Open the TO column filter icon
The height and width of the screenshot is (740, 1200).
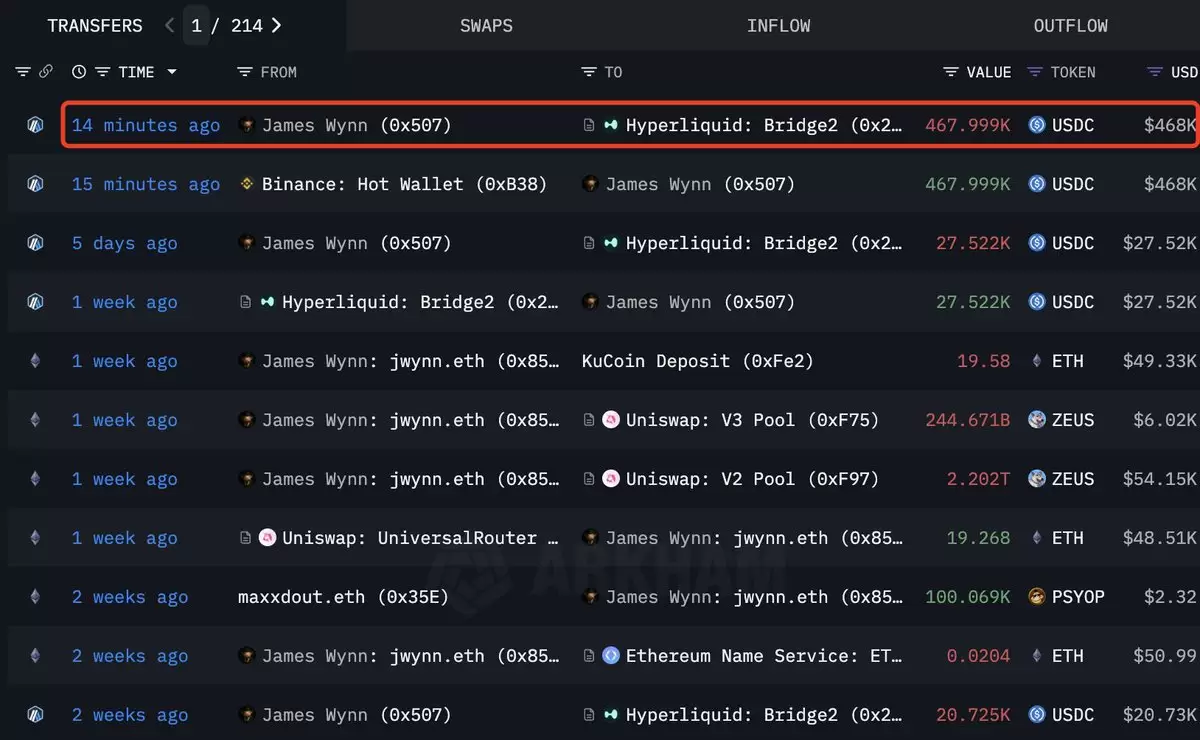pos(589,72)
